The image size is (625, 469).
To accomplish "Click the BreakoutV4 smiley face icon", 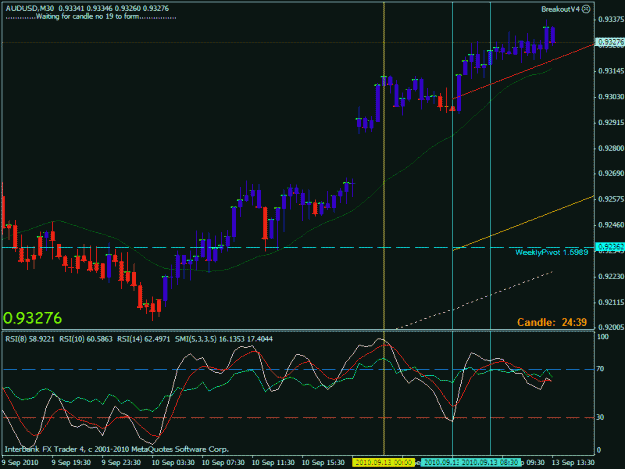I will [x=586, y=9].
